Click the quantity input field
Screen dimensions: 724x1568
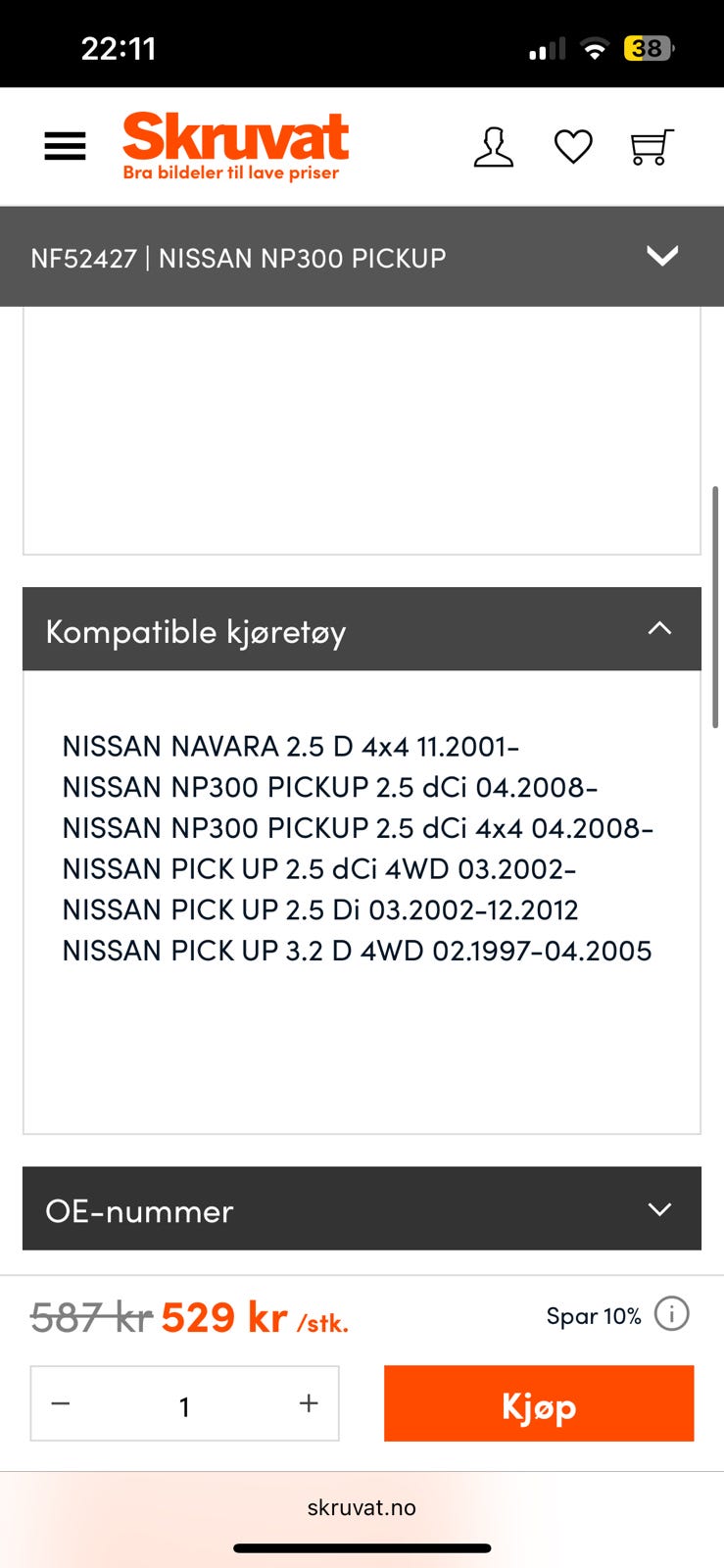[x=184, y=1405]
